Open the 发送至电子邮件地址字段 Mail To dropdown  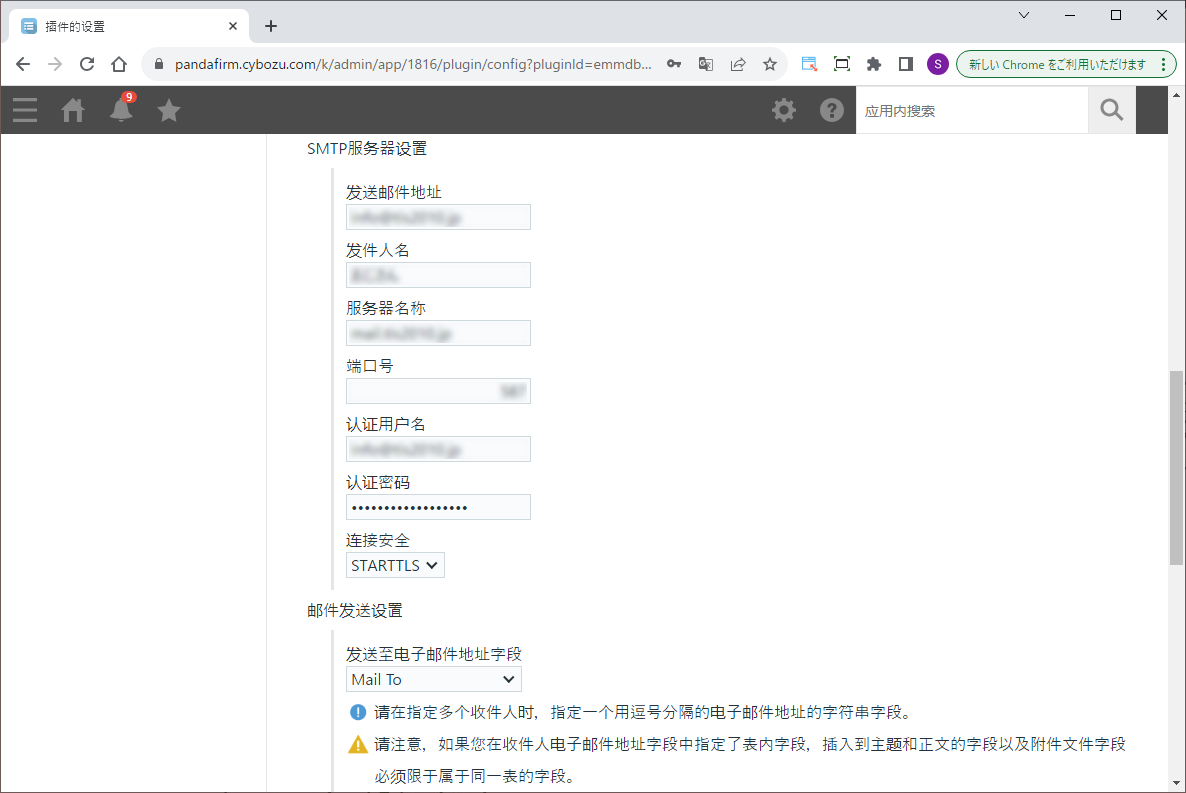pyautogui.click(x=434, y=680)
